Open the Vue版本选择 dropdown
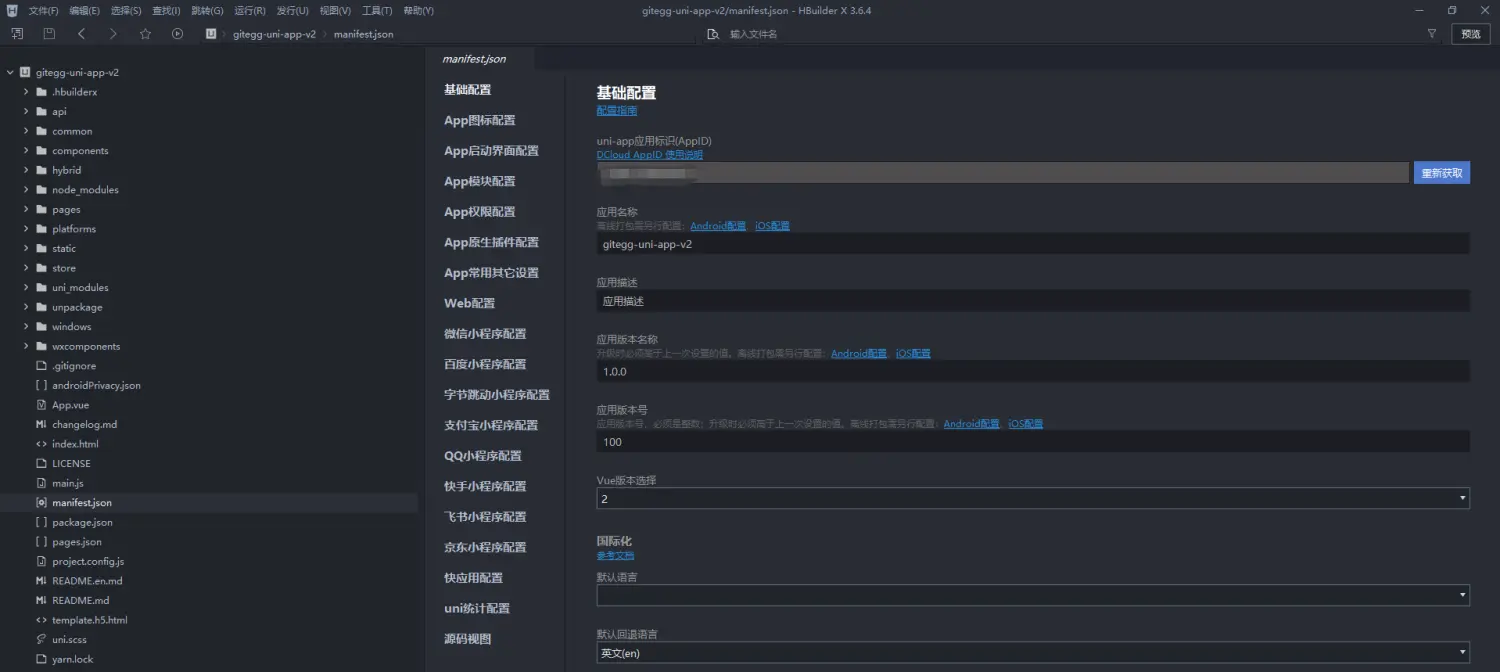This screenshot has width=1500, height=672. tap(1461, 497)
